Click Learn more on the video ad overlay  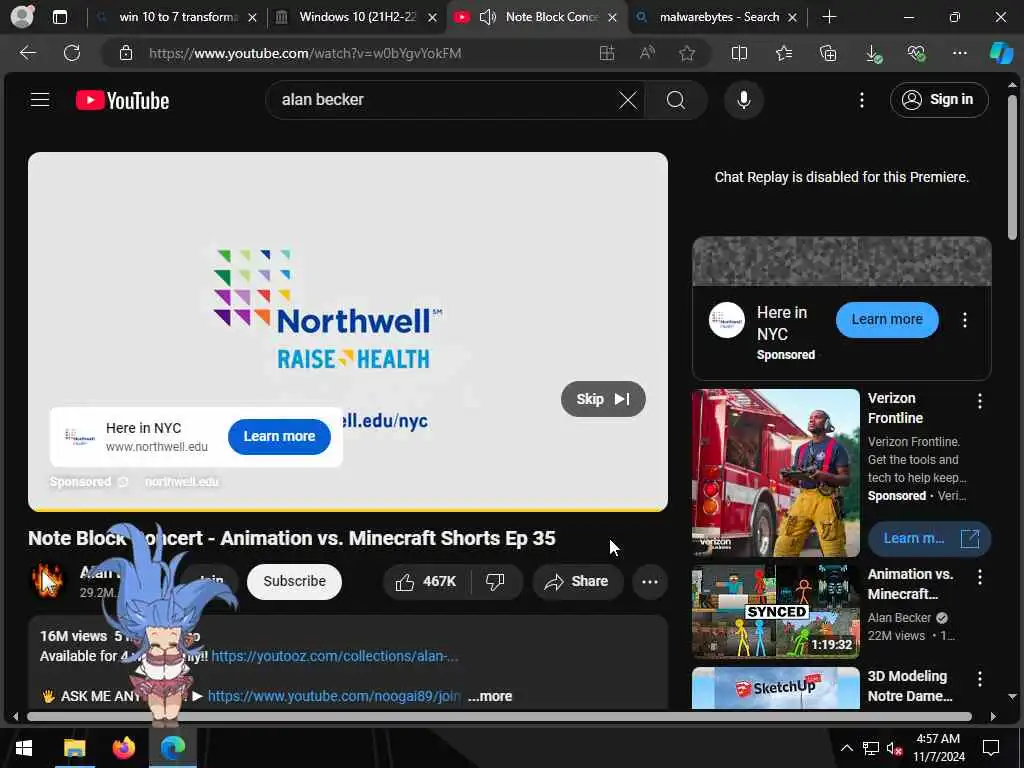point(279,436)
